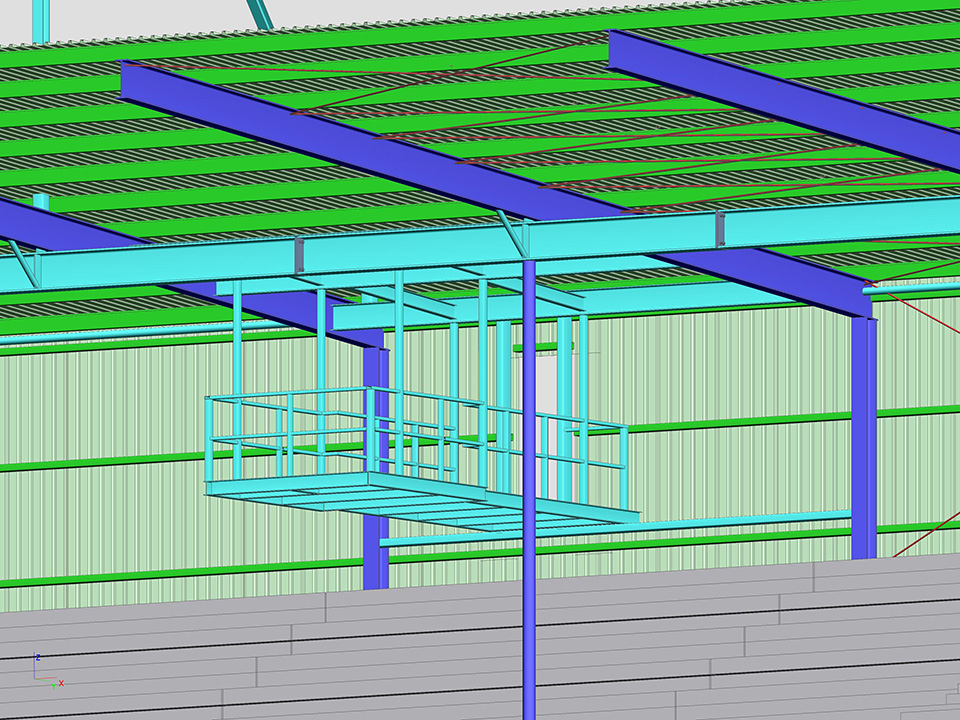The height and width of the screenshot is (720, 960).
Task: Select the thin blue center column
Action: [528, 600]
